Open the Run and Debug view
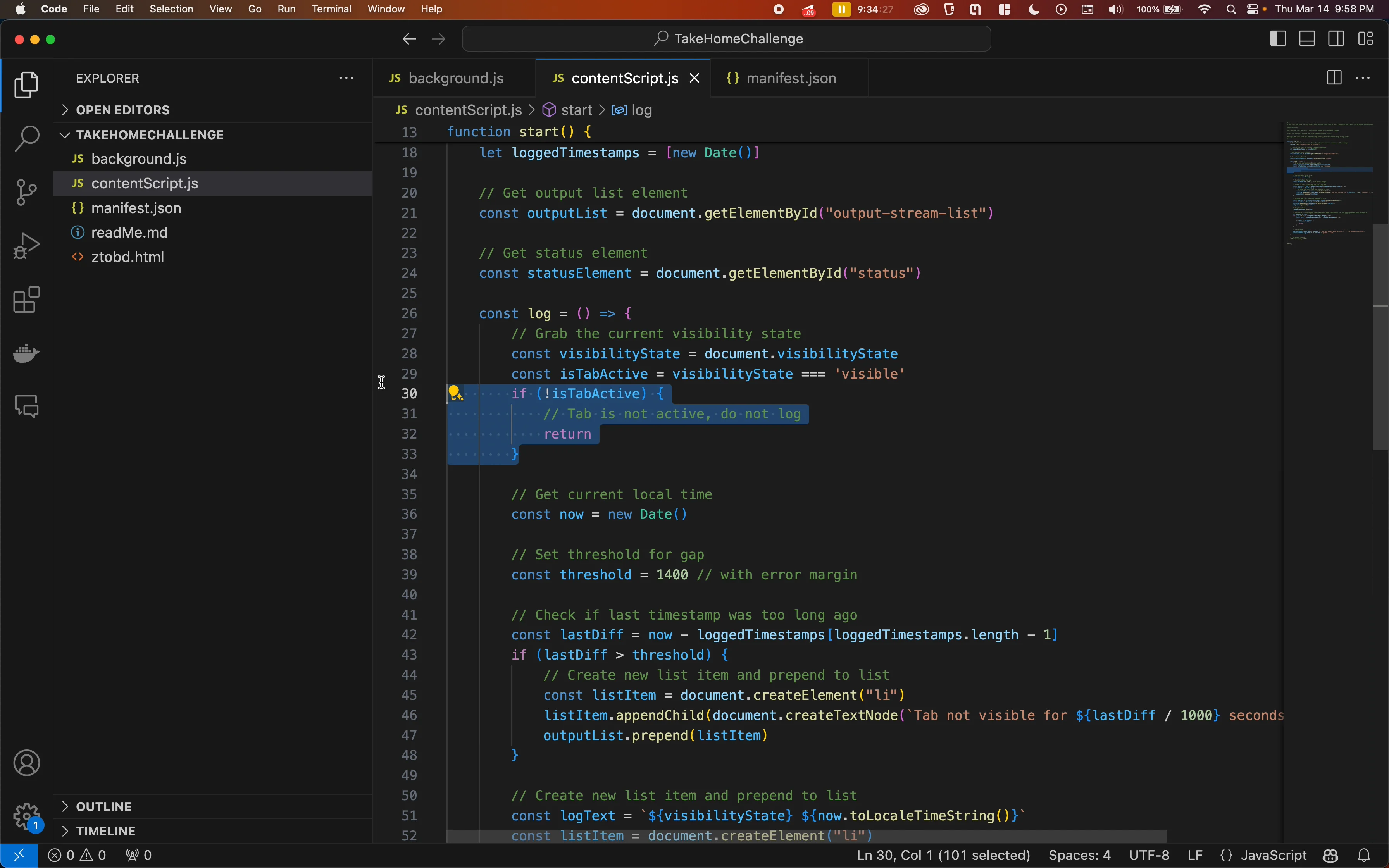 click(26, 246)
